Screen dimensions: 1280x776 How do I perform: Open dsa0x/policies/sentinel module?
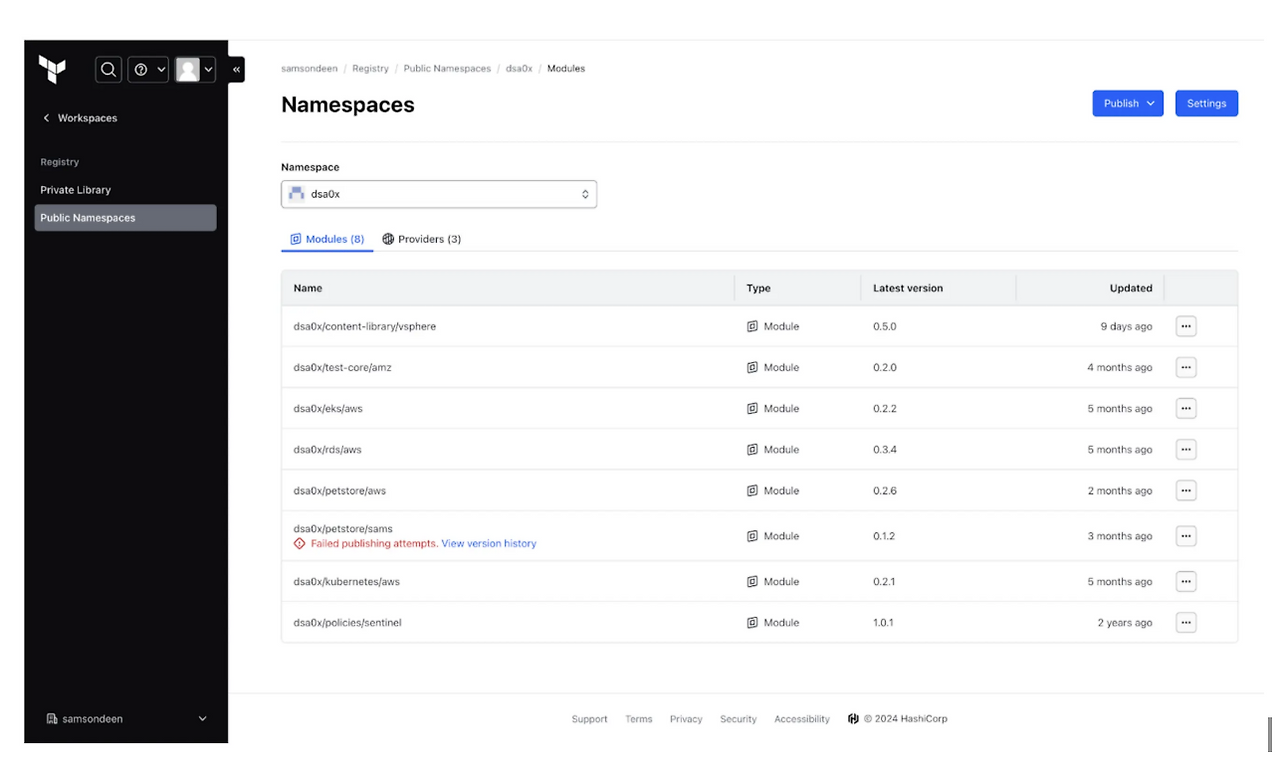point(348,623)
